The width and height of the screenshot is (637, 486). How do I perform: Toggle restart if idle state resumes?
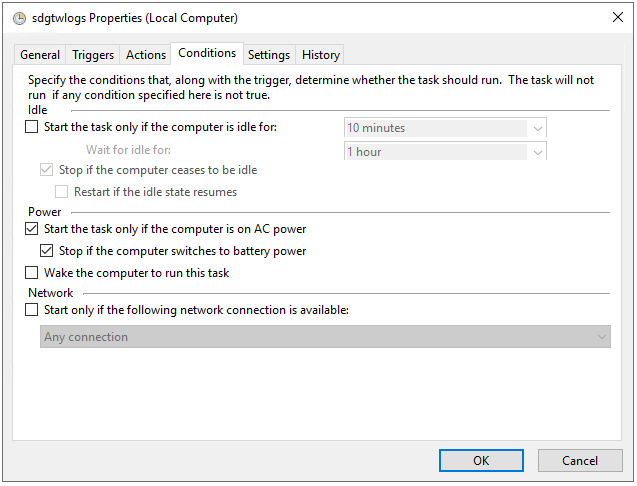coord(62,191)
